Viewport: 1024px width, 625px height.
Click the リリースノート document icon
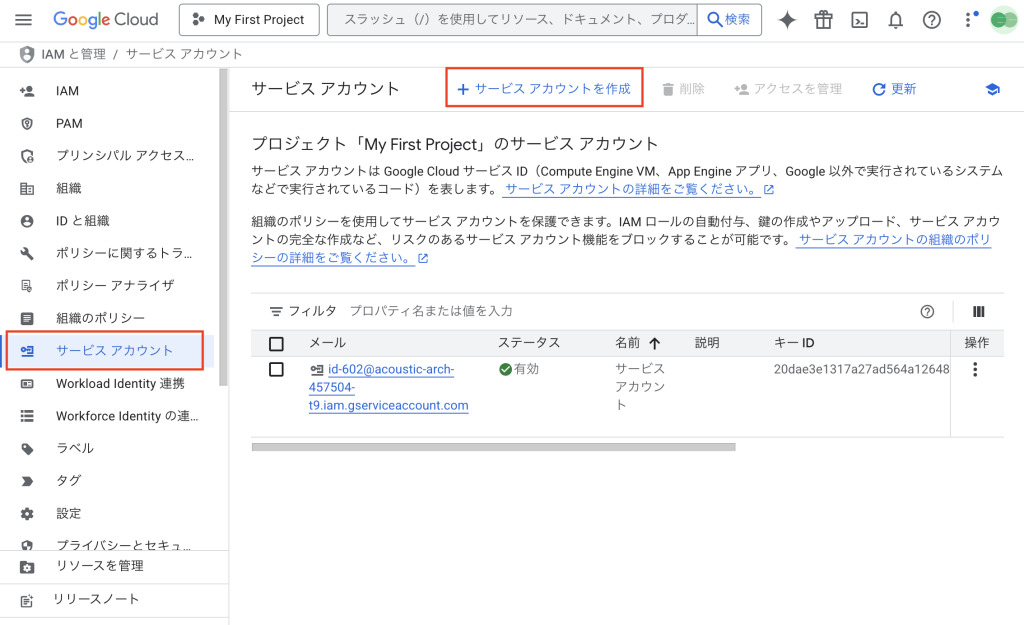(x=27, y=600)
